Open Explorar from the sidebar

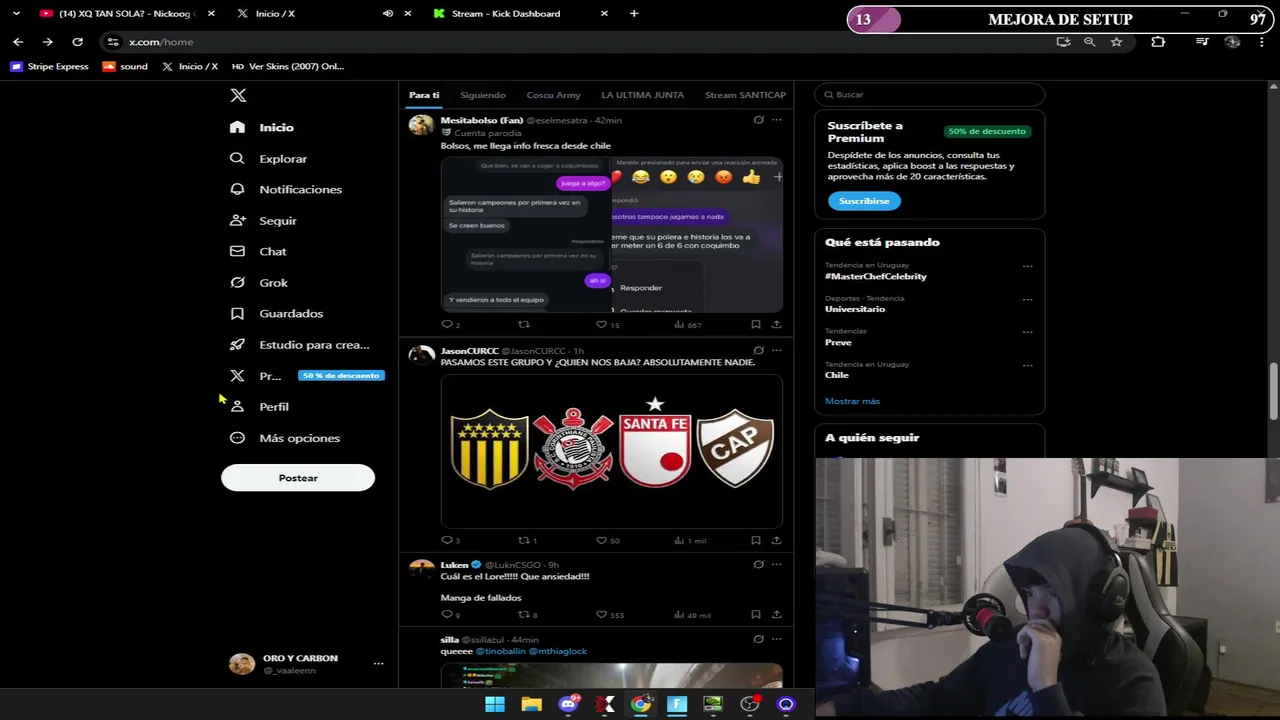coord(268,158)
